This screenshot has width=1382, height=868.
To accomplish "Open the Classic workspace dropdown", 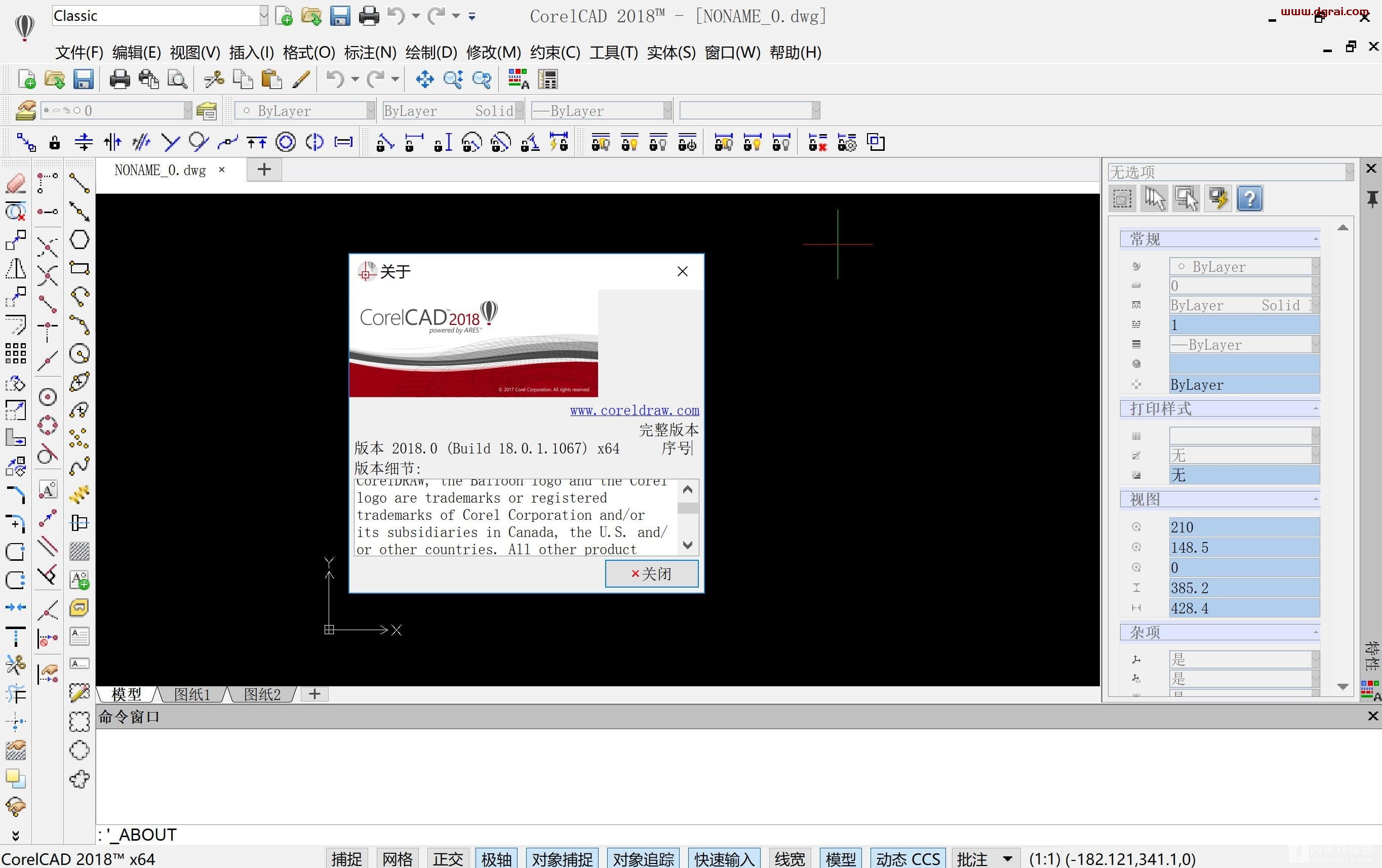I will pos(263,16).
